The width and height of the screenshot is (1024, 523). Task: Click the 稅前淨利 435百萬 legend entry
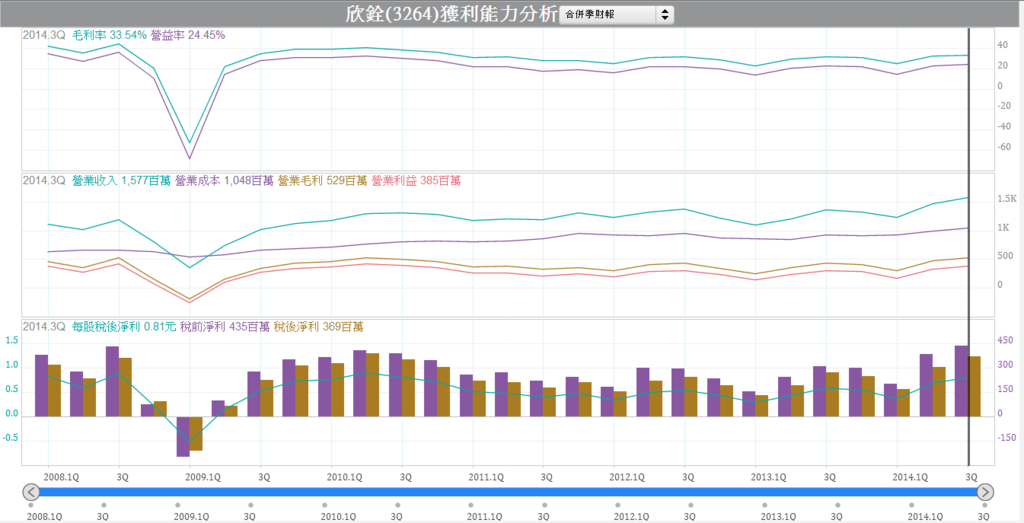pyautogui.click(x=225, y=327)
